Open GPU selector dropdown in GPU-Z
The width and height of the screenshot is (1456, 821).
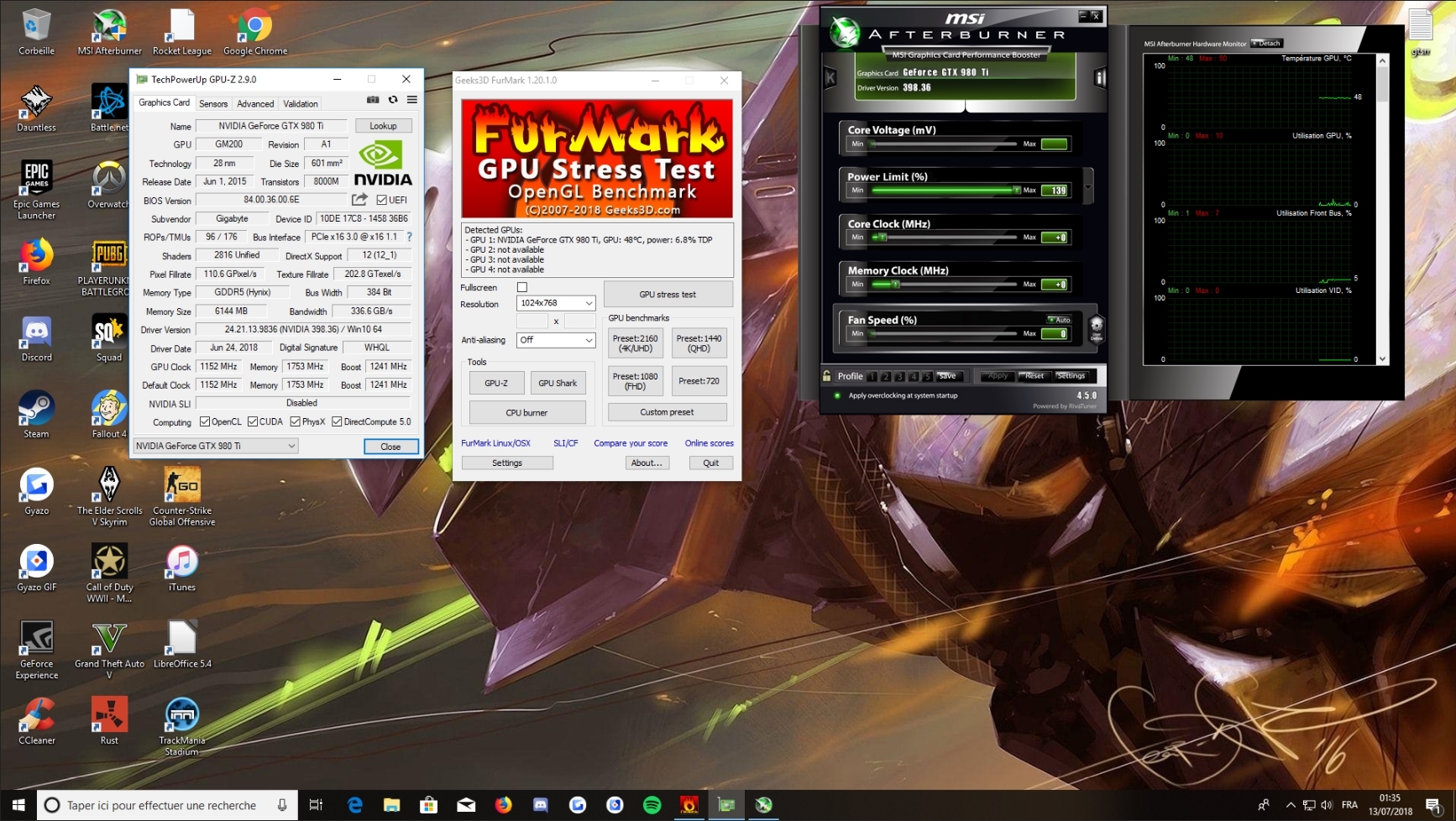tap(216, 446)
